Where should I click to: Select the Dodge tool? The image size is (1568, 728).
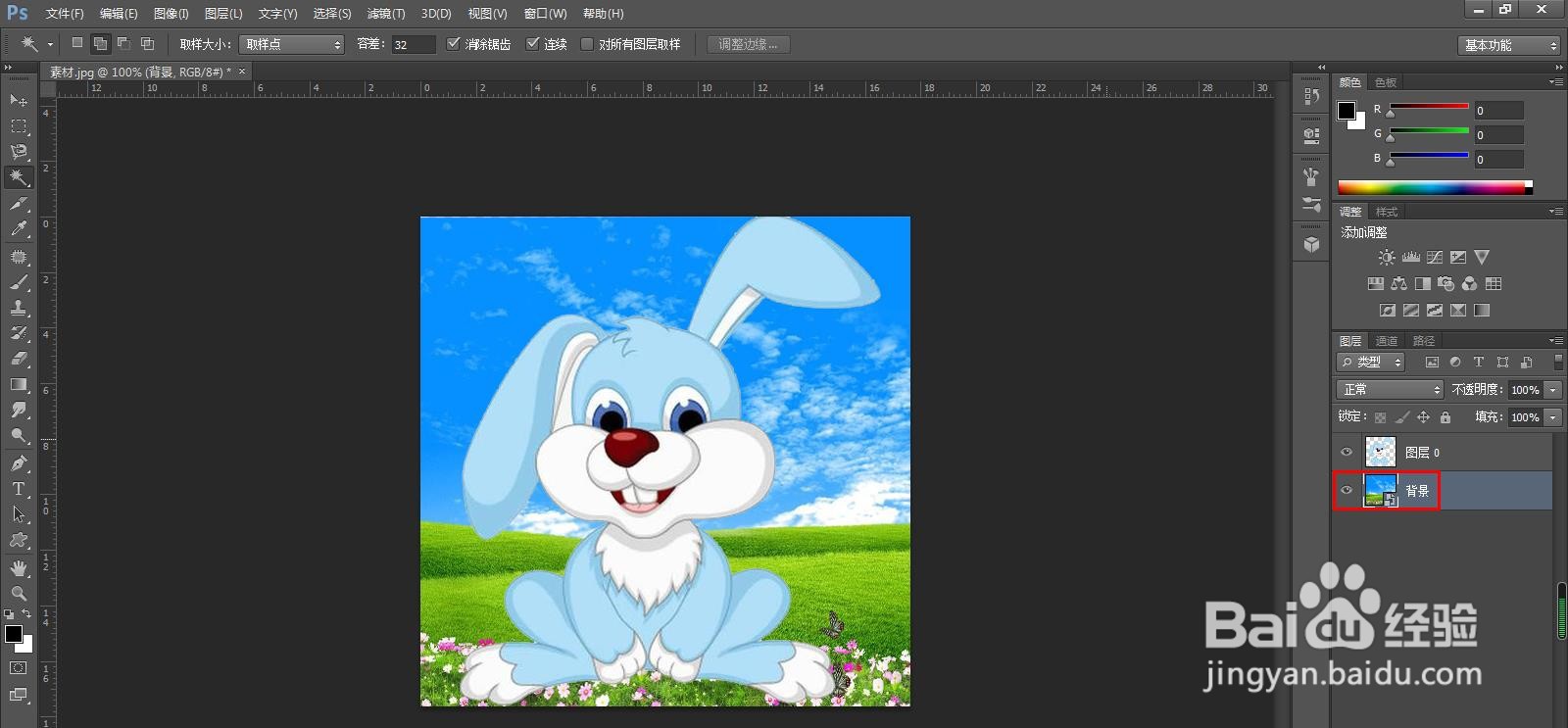pyautogui.click(x=19, y=435)
